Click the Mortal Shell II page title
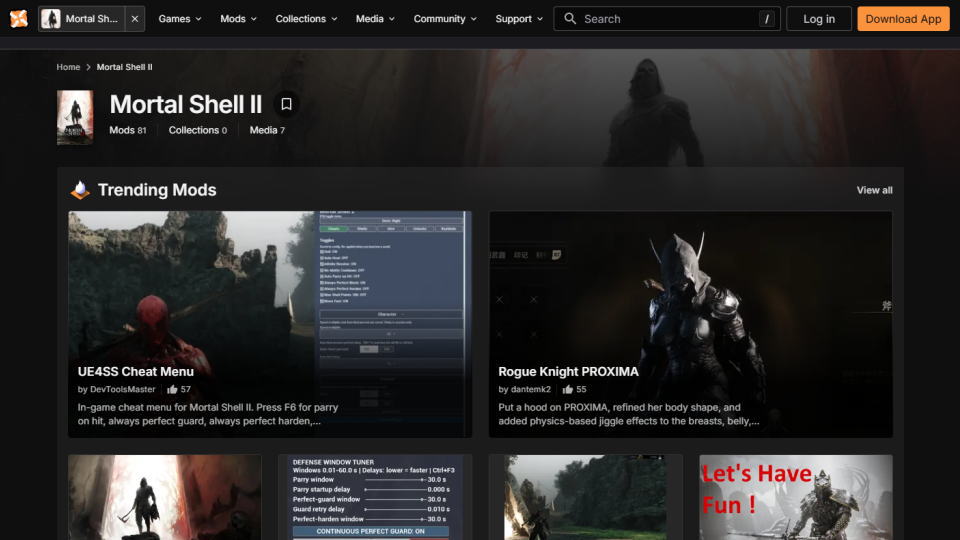 click(186, 104)
